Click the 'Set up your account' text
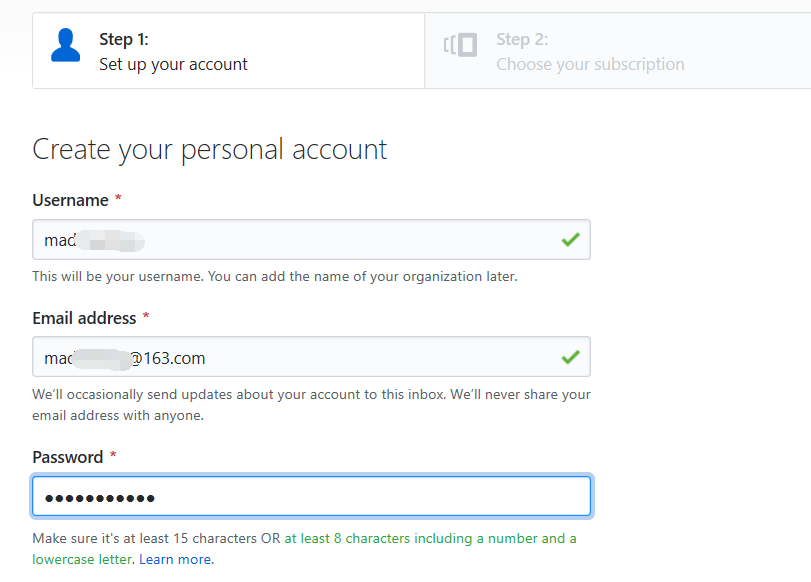The image size is (811, 582). tap(173, 64)
